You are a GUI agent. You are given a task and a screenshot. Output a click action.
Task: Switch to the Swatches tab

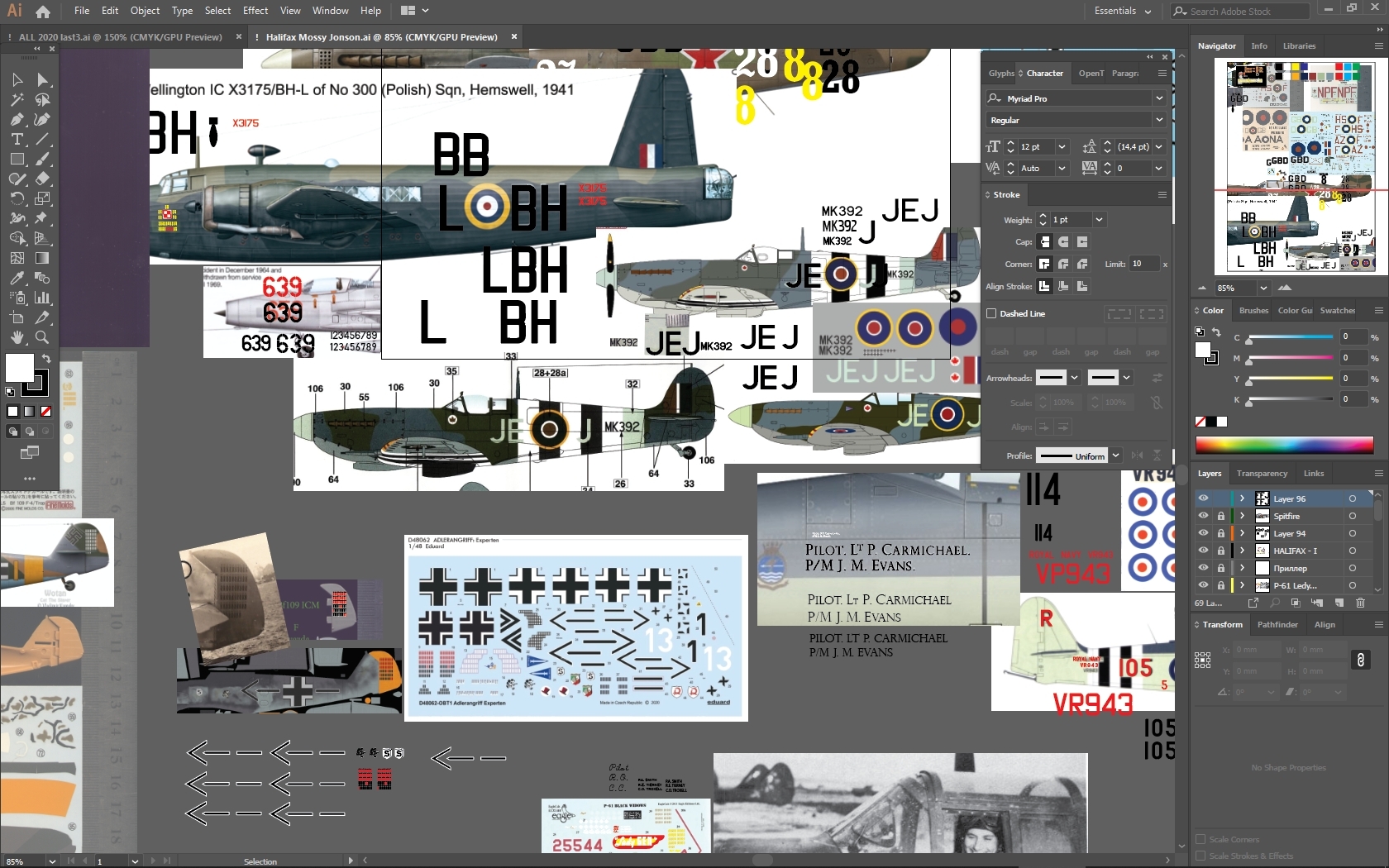pos(1337,310)
